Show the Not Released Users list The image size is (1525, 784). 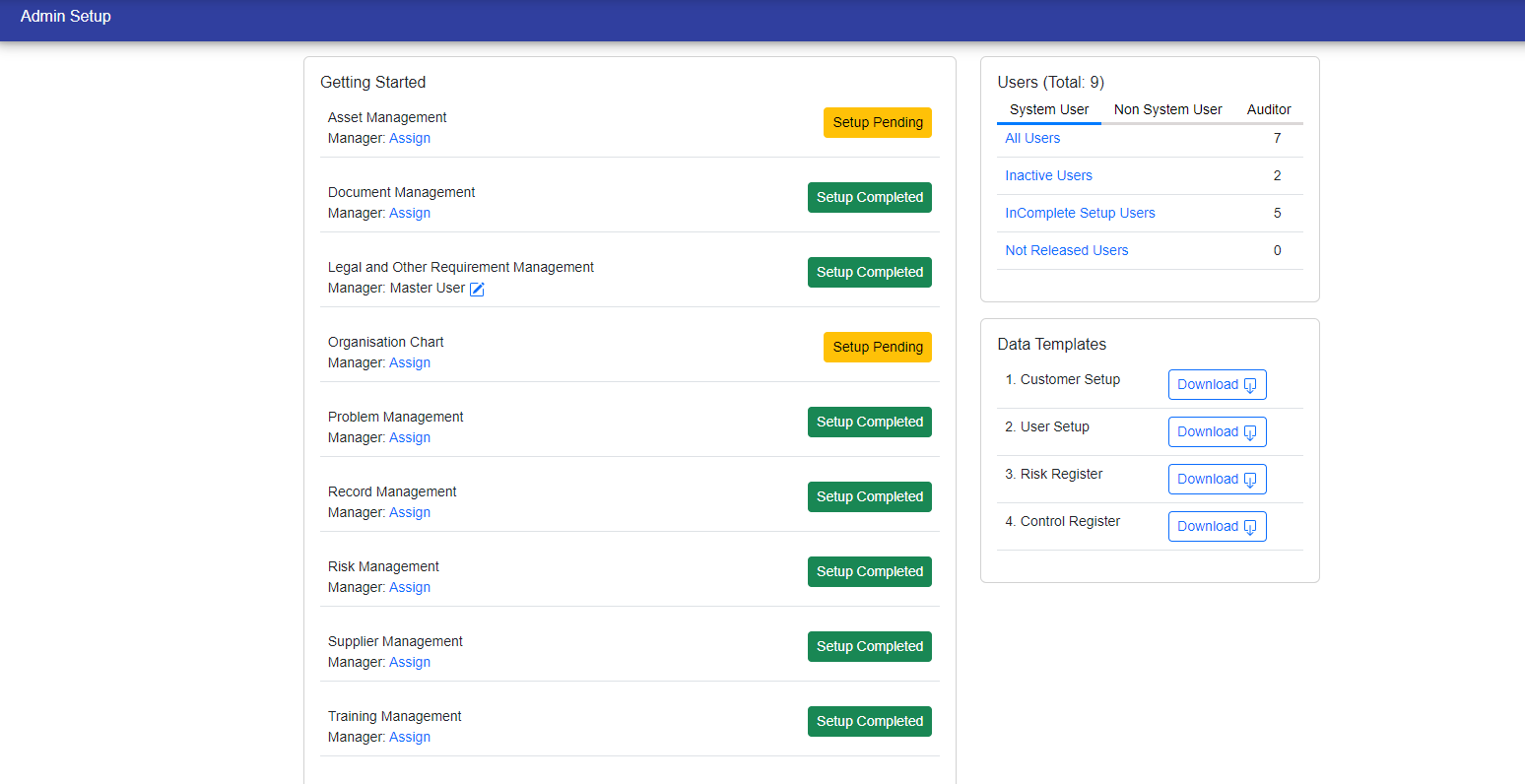(1066, 251)
